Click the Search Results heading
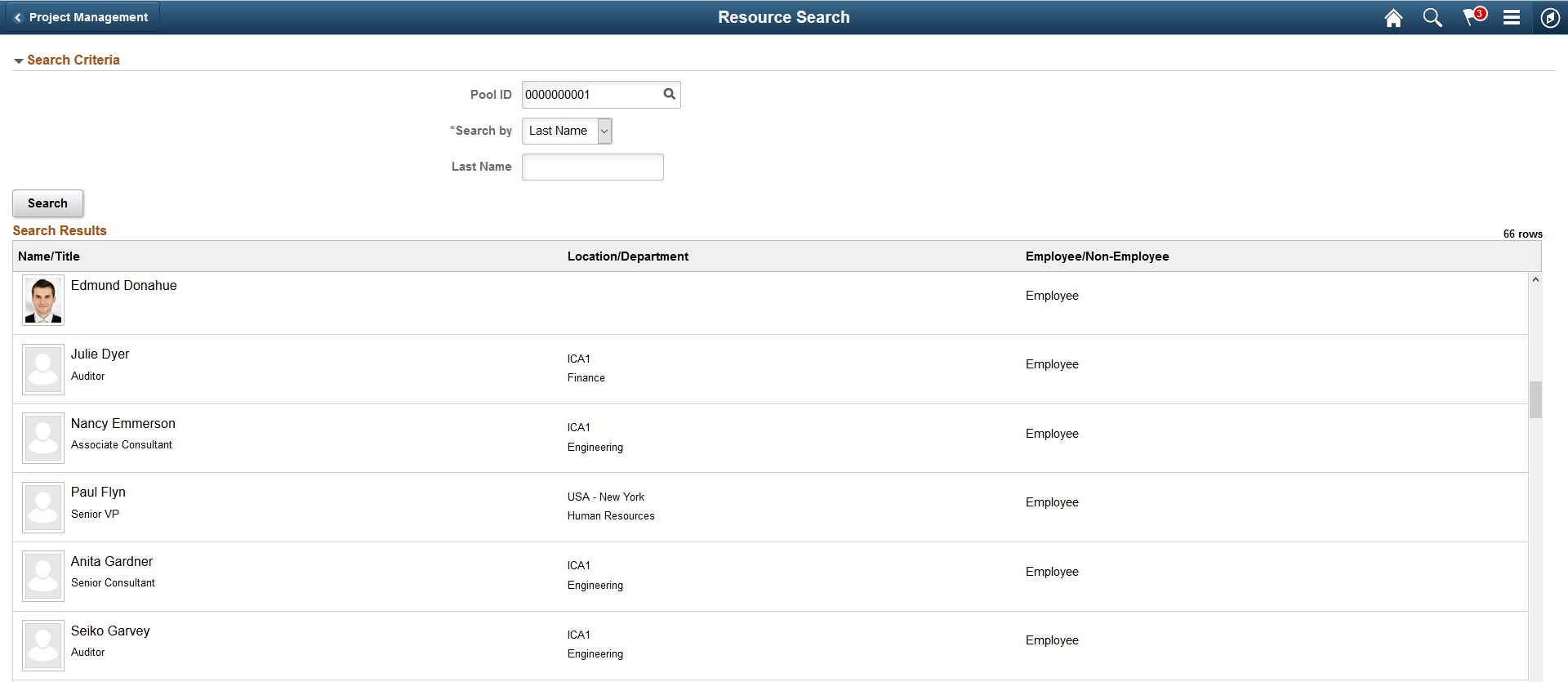Screen dimensions: 1568x682 (x=60, y=231)
